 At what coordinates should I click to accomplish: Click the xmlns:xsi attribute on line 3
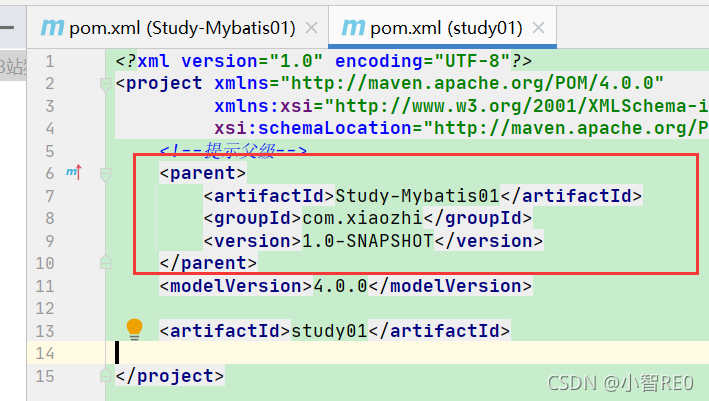(x=461, y=106)
